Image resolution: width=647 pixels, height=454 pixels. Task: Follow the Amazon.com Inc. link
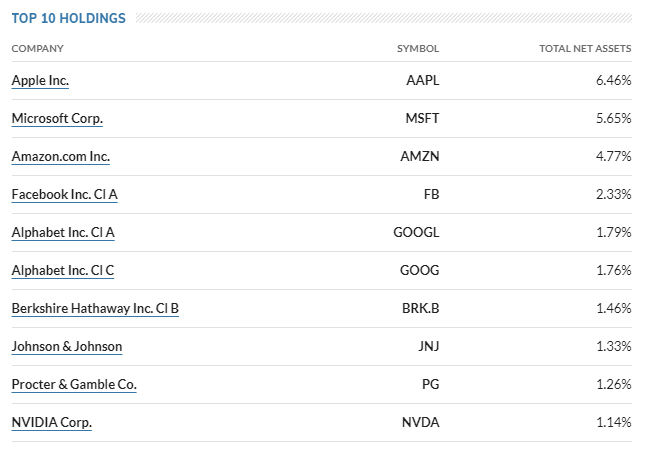tap(61, 156)
